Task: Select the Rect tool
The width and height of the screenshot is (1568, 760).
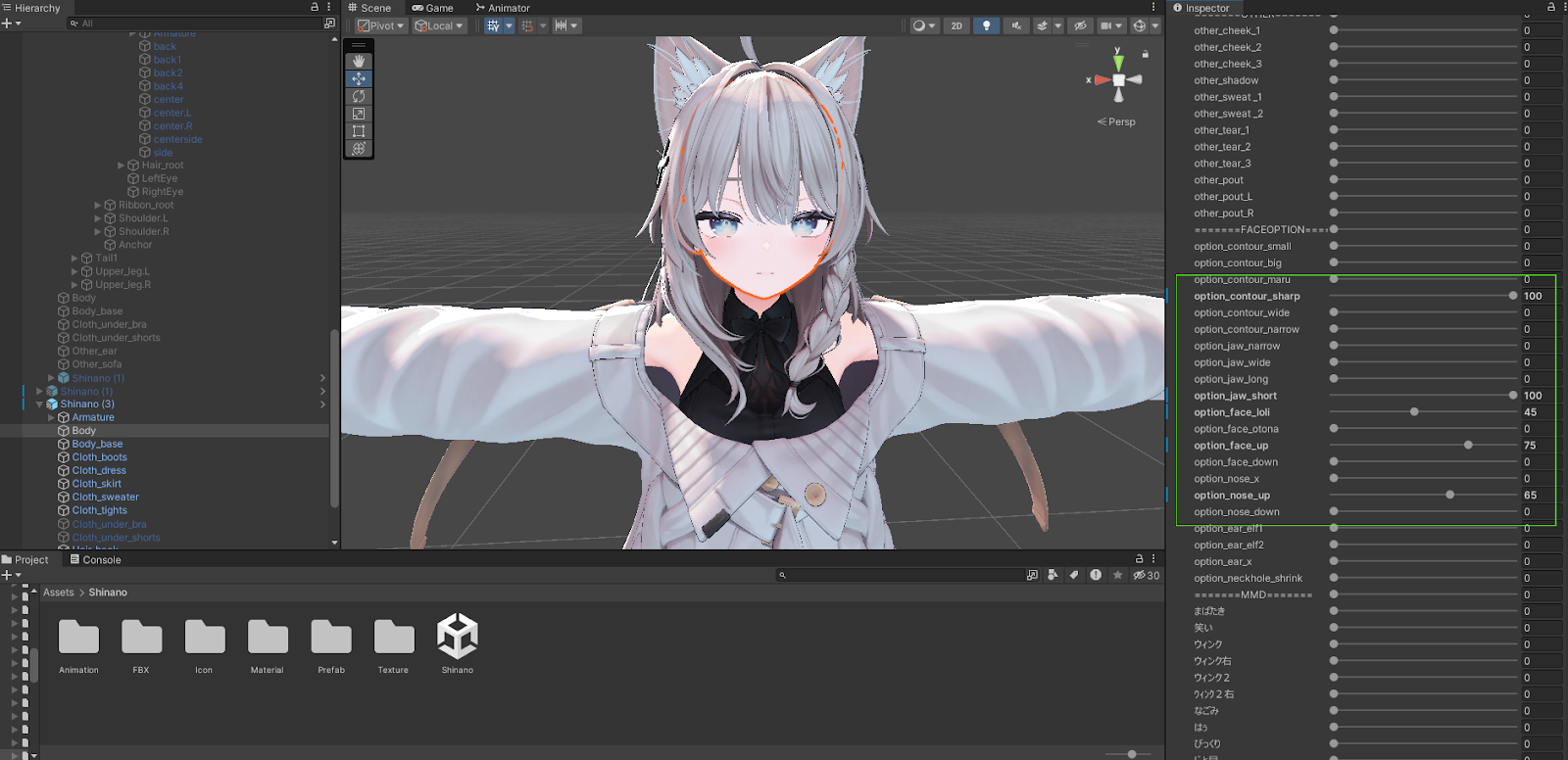Action: pos(359,131)
